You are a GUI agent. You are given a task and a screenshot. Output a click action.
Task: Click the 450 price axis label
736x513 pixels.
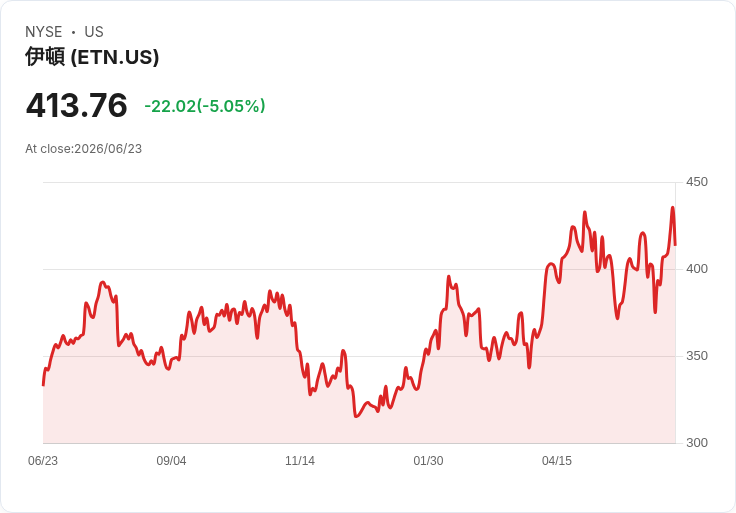[x=697, y=182]
